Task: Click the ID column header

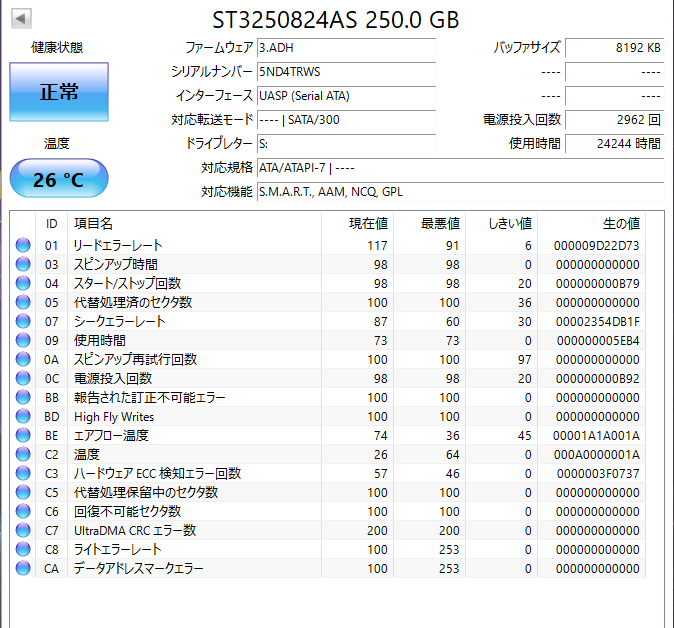Action: click(51, 224)
